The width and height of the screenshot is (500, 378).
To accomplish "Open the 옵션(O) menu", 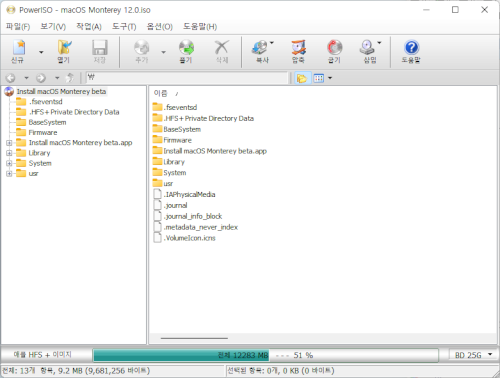I will [x=160, y=27].
